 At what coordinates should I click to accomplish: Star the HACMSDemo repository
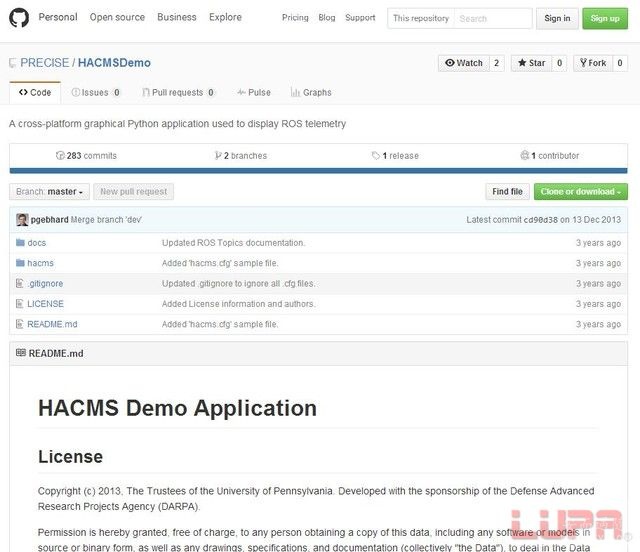[x=531, y=63]
